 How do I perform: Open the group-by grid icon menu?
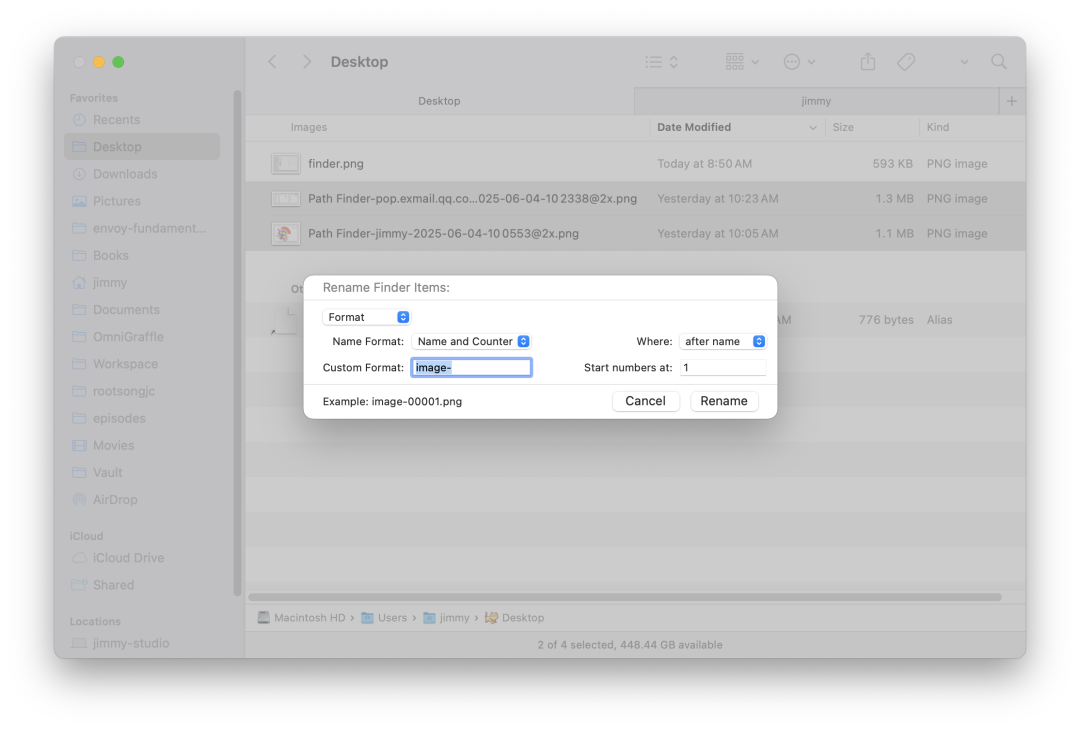[x=742, y=62]
